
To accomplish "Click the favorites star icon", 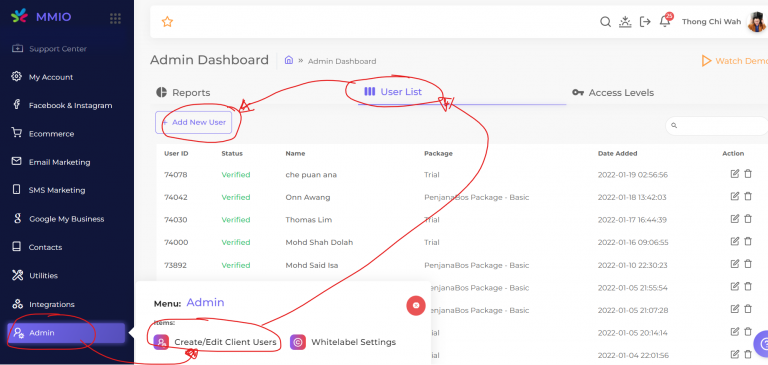I will pyautogui.click(x=168, y=22).
